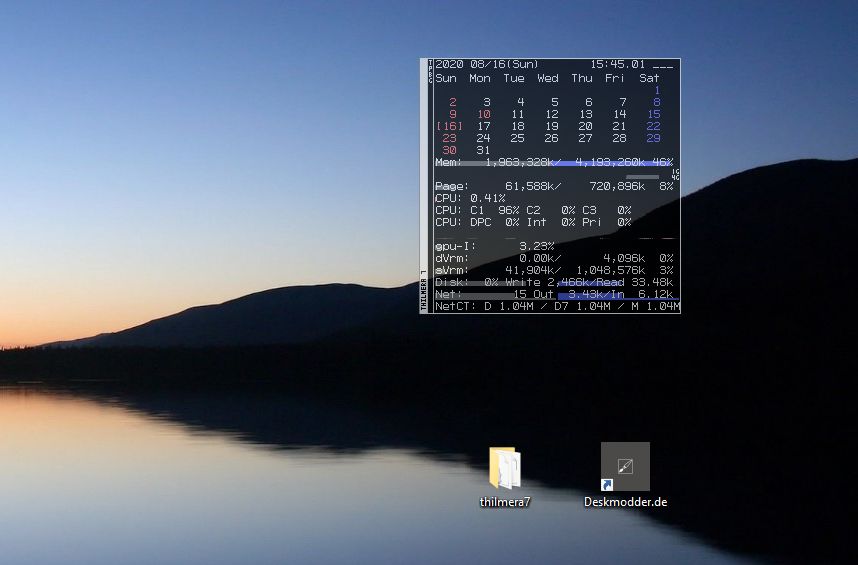This screenshot has height=565, width=858.
Task: Click the CPU C1 C2 C3 row
Action: [533, 210]
